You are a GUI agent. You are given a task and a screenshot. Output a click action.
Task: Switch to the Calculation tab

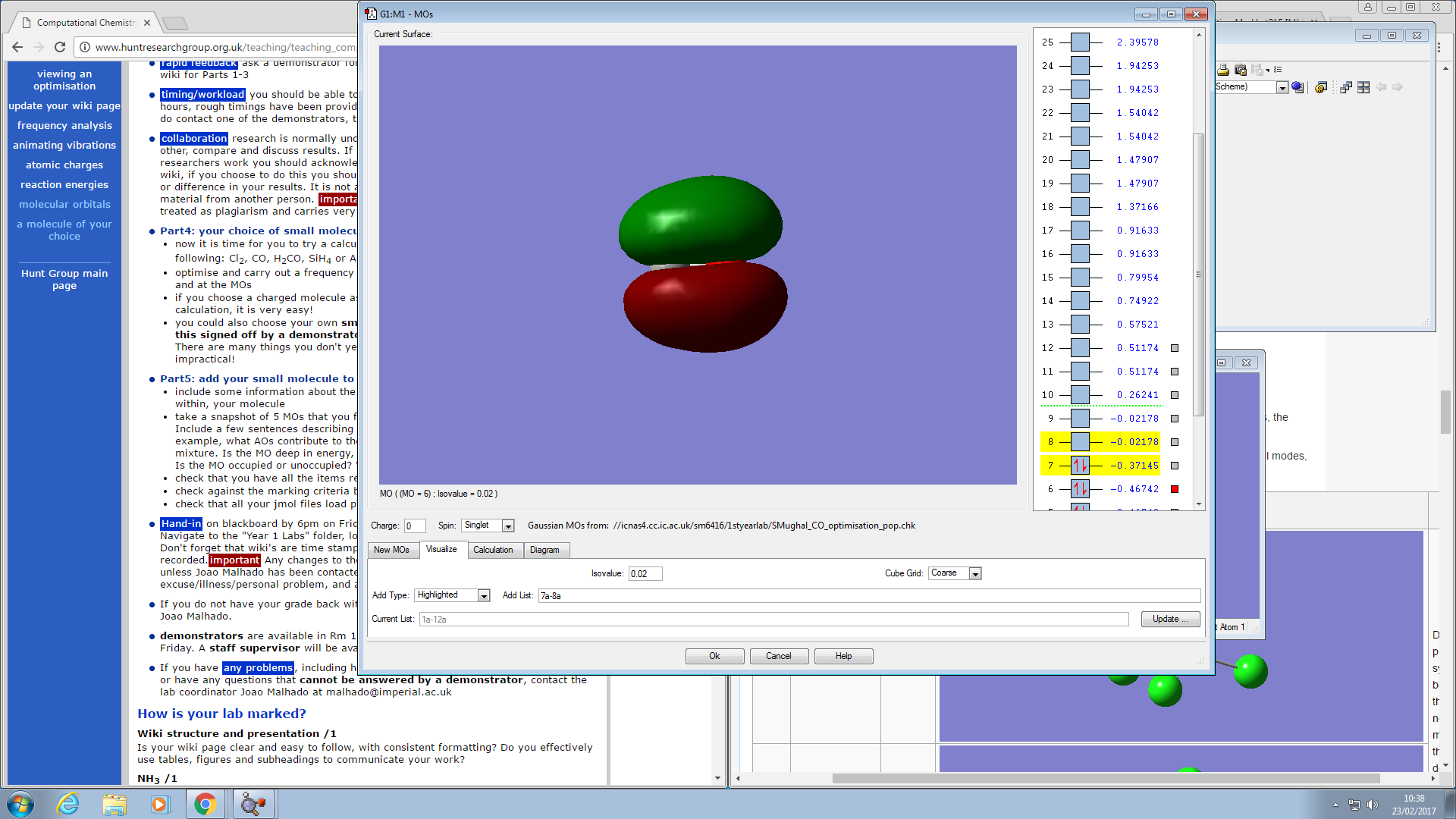[493, 550]
